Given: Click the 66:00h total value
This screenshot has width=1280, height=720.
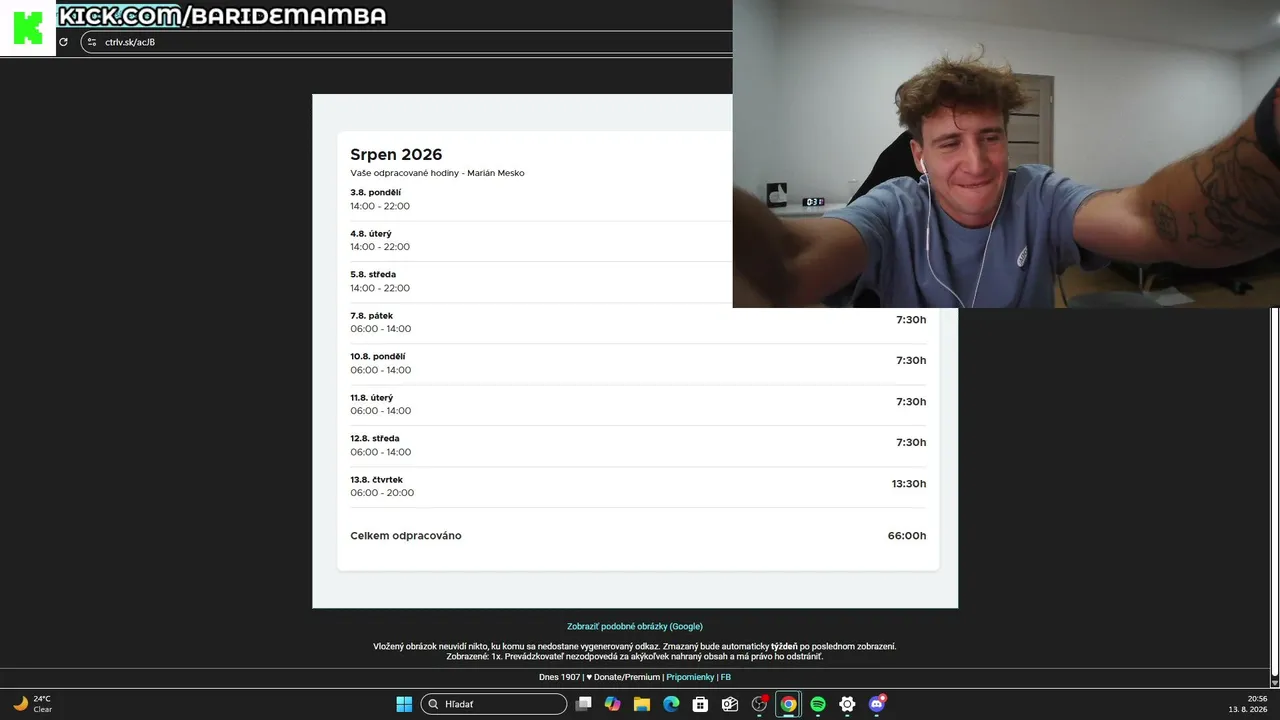Looking at the screenshot, I should 907,536.
